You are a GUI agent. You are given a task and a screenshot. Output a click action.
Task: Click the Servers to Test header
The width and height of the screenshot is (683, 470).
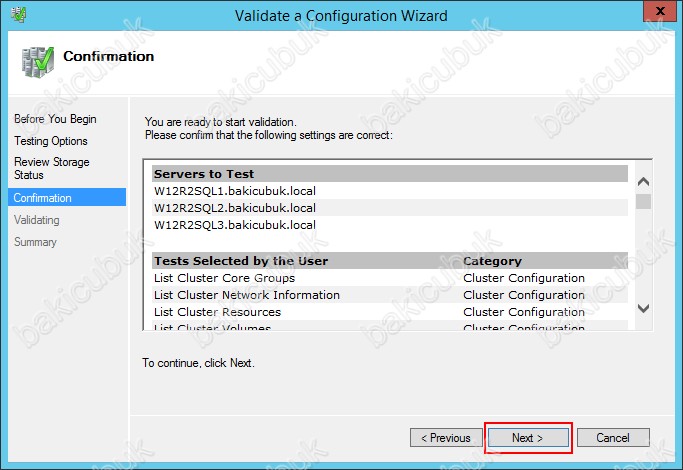[203, 174]
